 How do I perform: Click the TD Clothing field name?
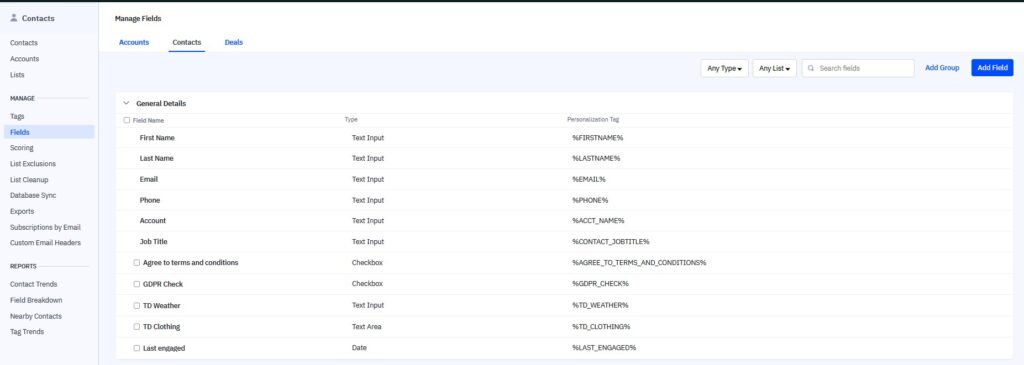coord(161,326)
